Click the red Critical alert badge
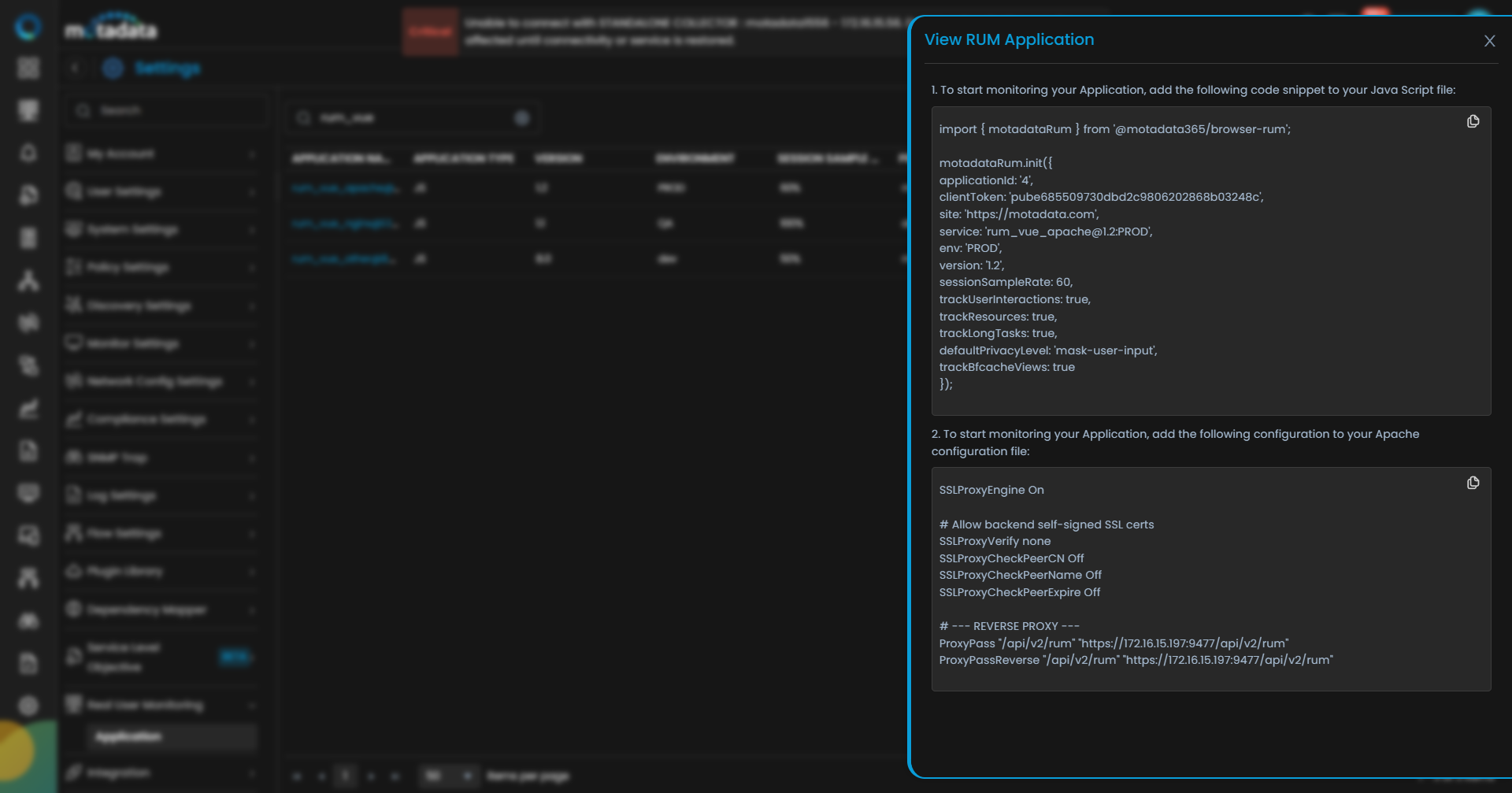1512x793 pixels. 430,32
